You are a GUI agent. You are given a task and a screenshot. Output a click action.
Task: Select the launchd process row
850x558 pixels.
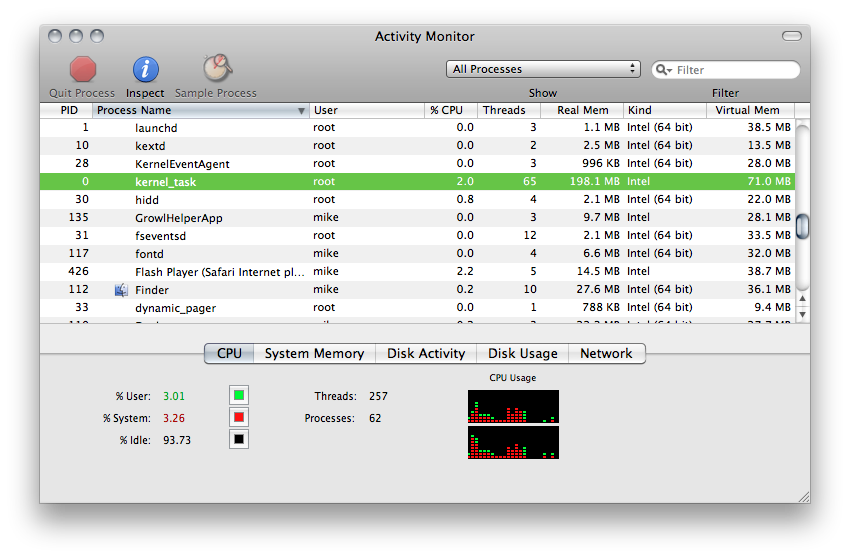(417, 127)
